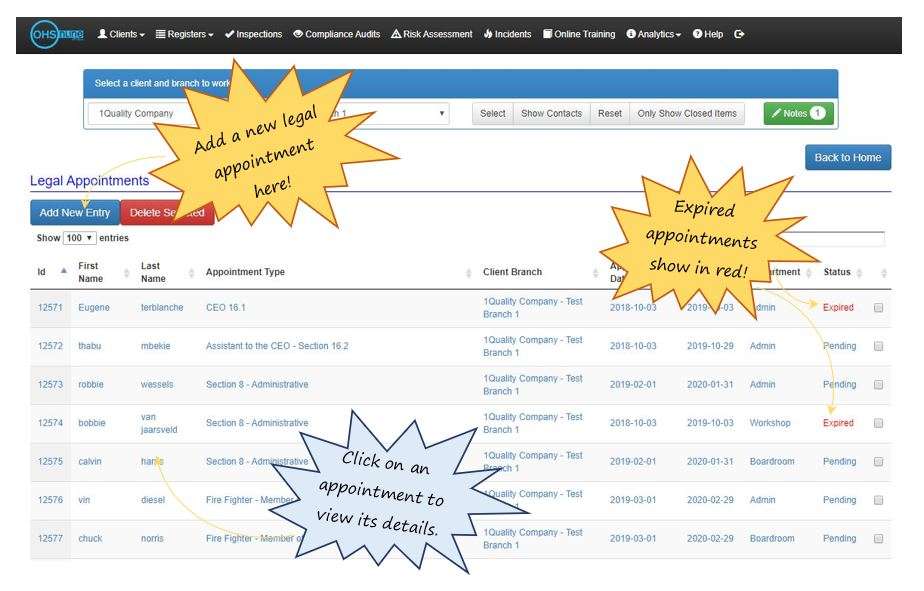Screen dimensions: 924x591
Task: Open Incidents via the flame icon
Action: [x=487, y=33]
